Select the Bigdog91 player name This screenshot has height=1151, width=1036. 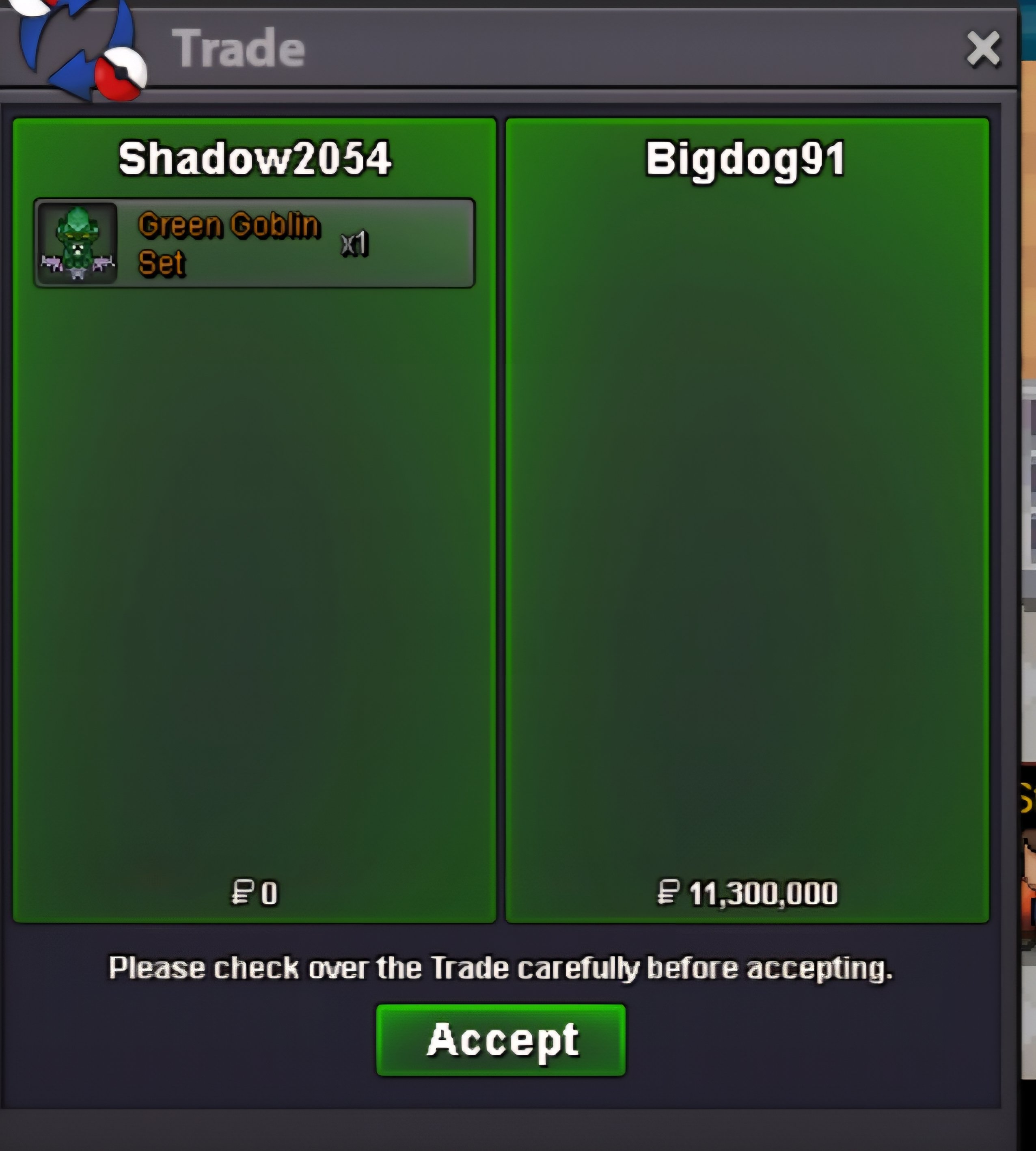(x=746, y=160)
